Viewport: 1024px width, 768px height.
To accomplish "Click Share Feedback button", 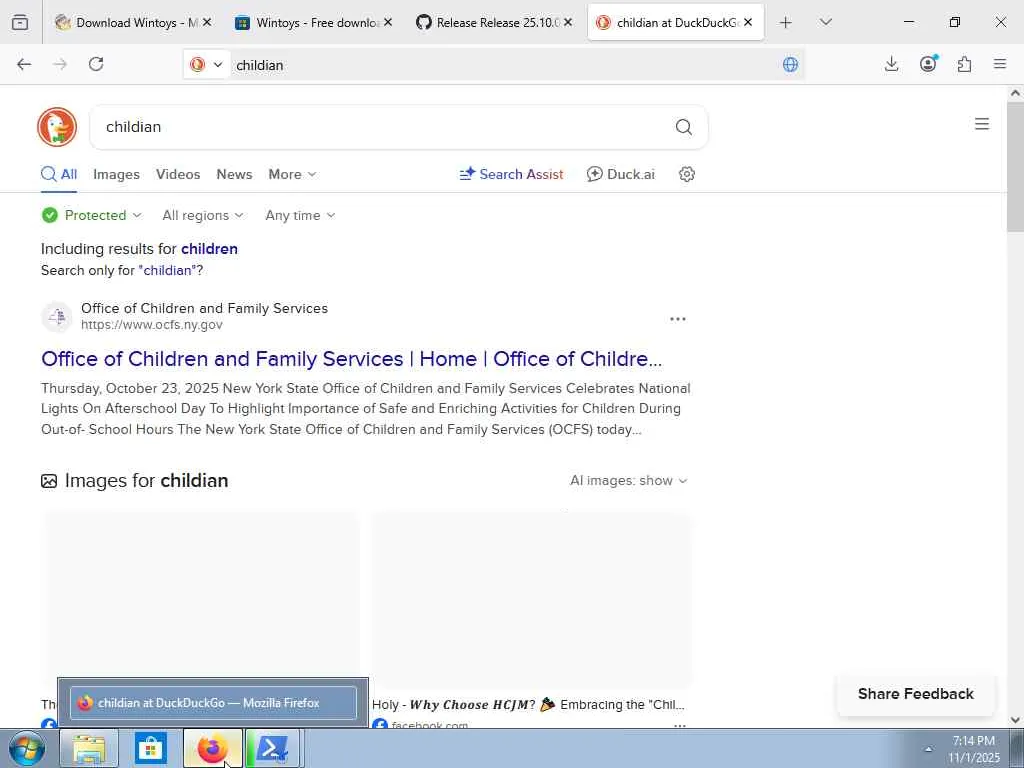I will [916, 694].
